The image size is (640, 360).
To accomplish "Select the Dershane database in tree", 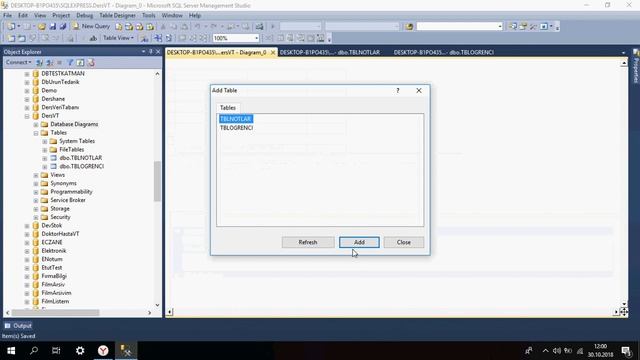I will click(53, 99).
